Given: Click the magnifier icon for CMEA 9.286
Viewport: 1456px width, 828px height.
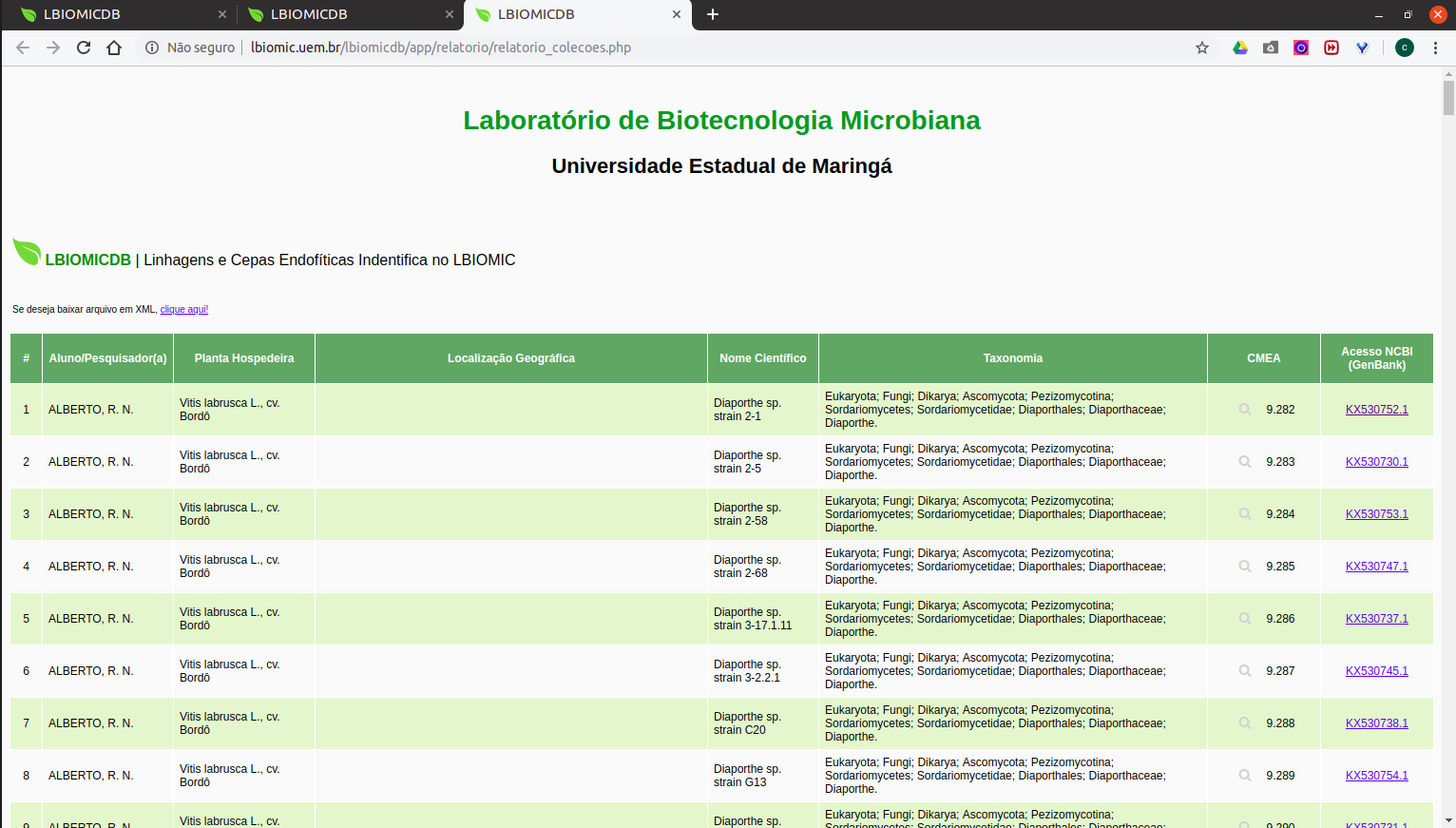Looking at the screenshot, I should coord(1245,619).
